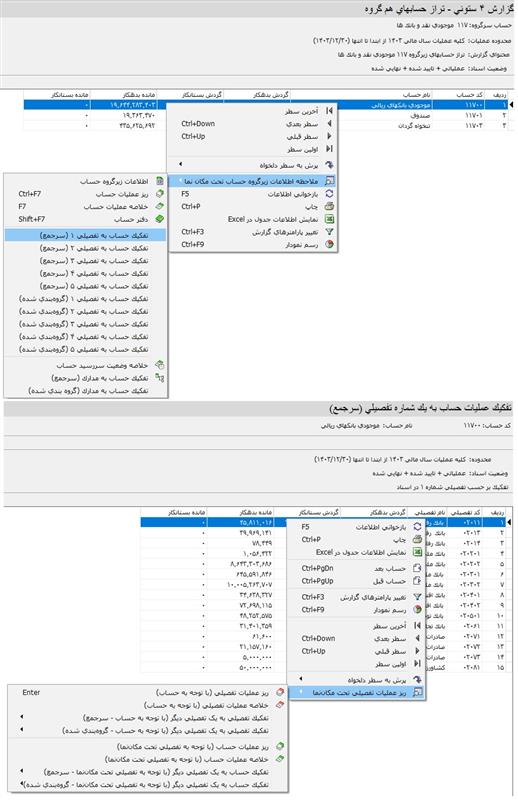518x800 pixels.
Task: Click the کد تفصیلی column header in the تفکیک report
Action: [x=465, y=512]
